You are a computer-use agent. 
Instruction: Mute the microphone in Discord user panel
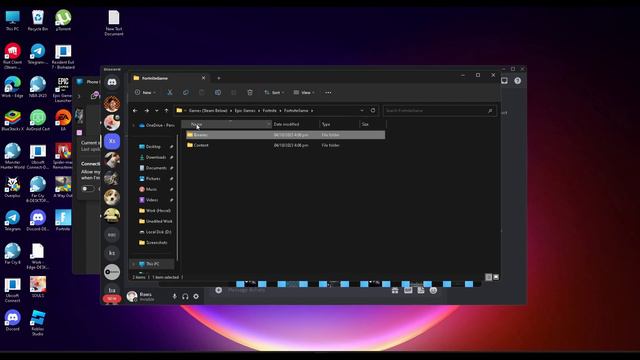(x=174, y=296)
